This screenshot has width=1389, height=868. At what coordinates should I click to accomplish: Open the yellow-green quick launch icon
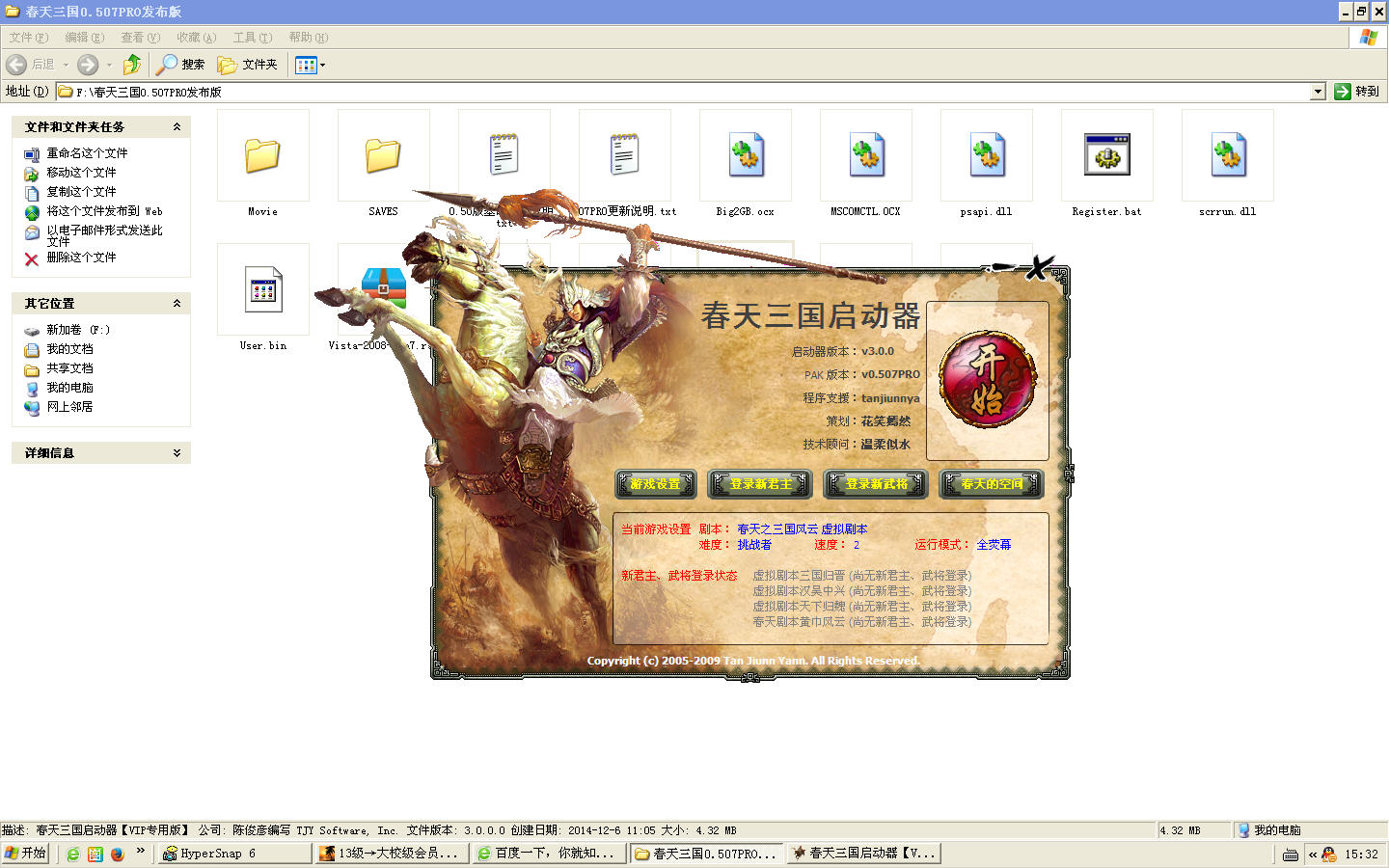click(x=95, y=854)
